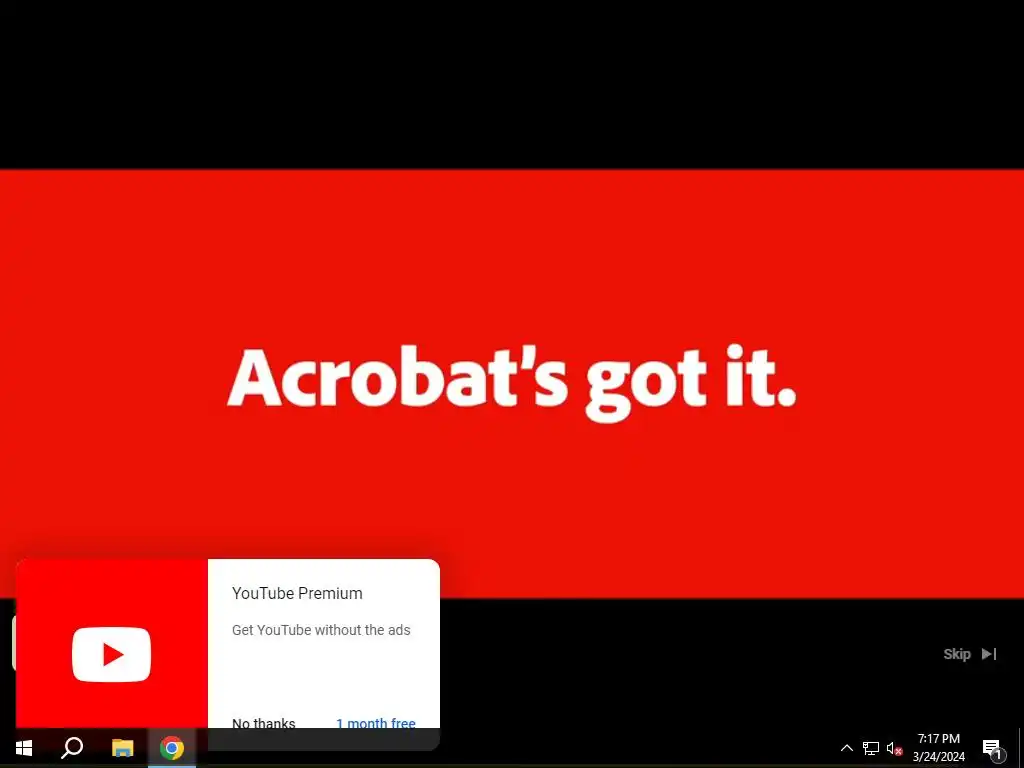Image resolution: width=1024 pixels, height=768 pixels.
Task: Open network status icon in tray
Action: (x=871, y=748)
